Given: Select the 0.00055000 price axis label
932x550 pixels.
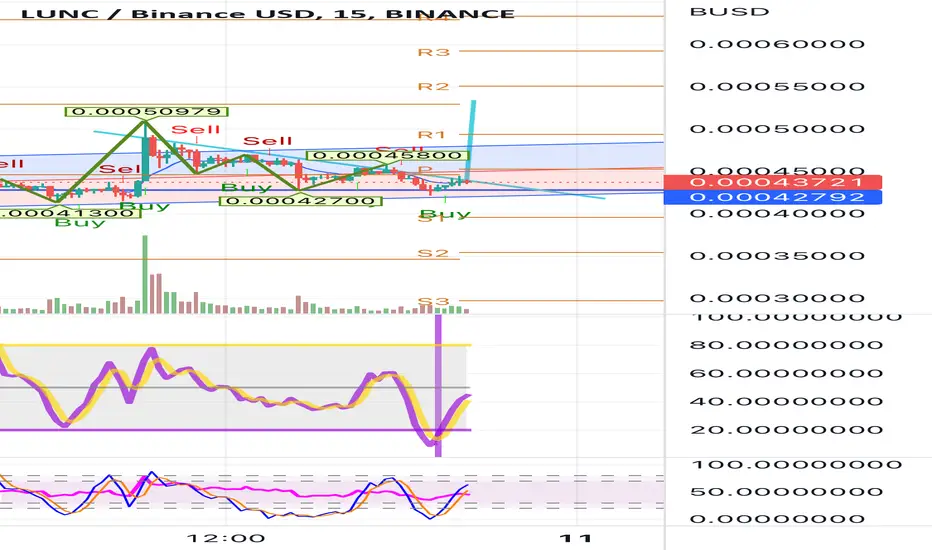Looking at the screenshot, I should click(x=777, y=87).
